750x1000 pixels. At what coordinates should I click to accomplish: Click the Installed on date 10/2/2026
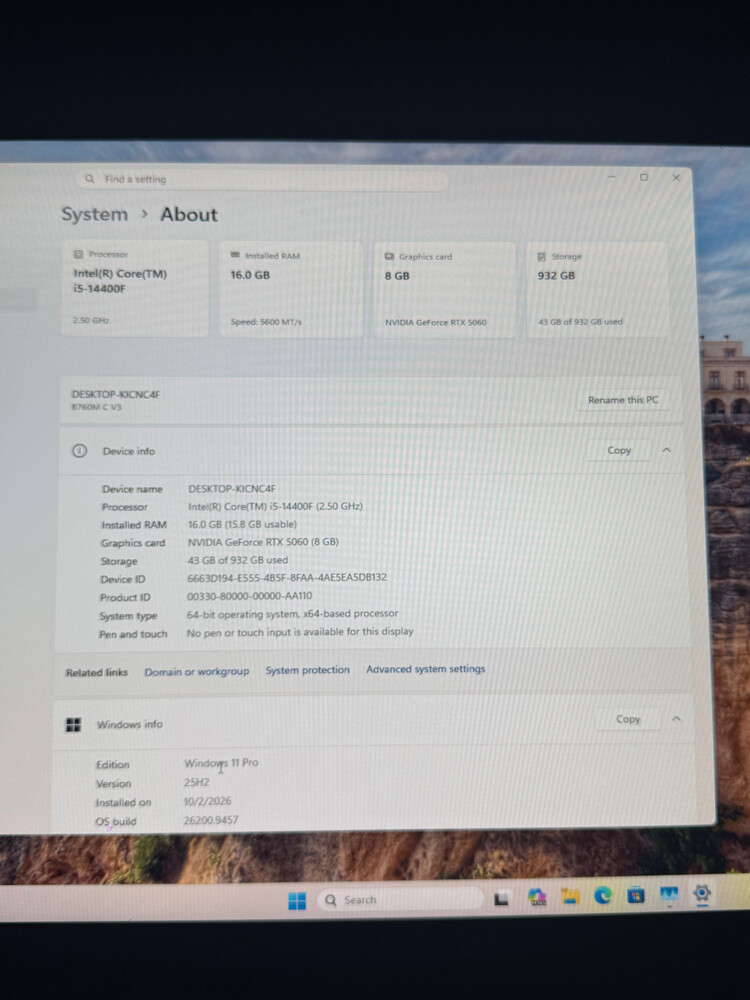207,801
